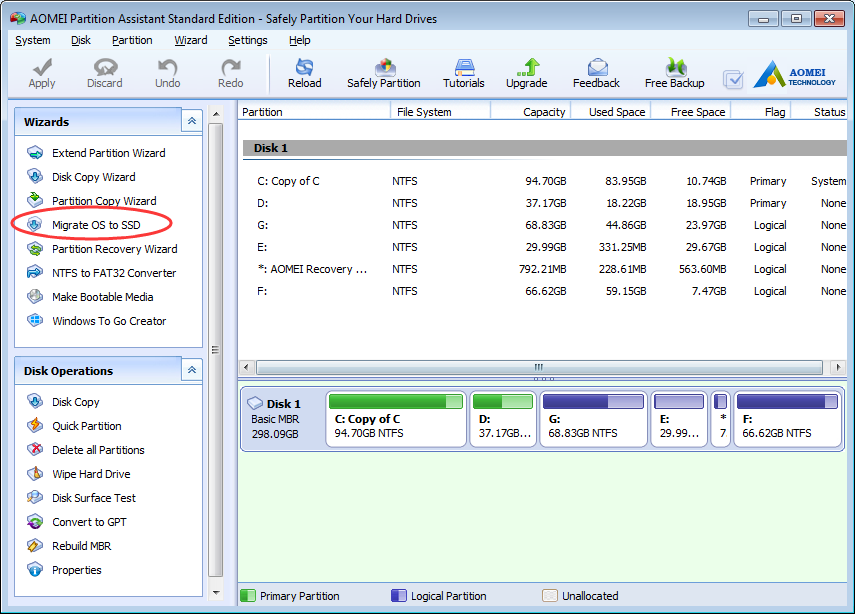
Task: Click the Discard toolbar icon
Action: coord(105,74)
